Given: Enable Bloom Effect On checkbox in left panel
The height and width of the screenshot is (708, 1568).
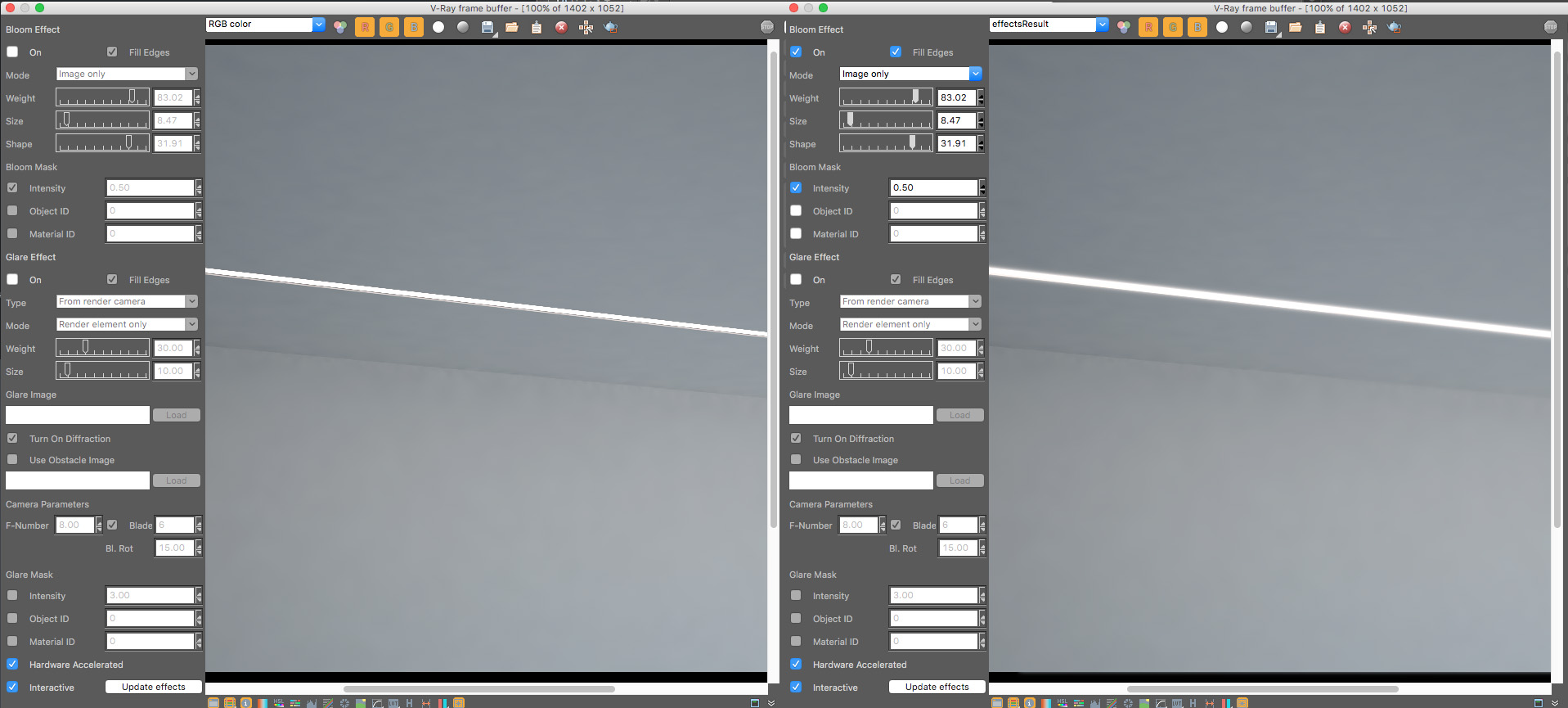Looking at the screenshot, I should (12, 52).
